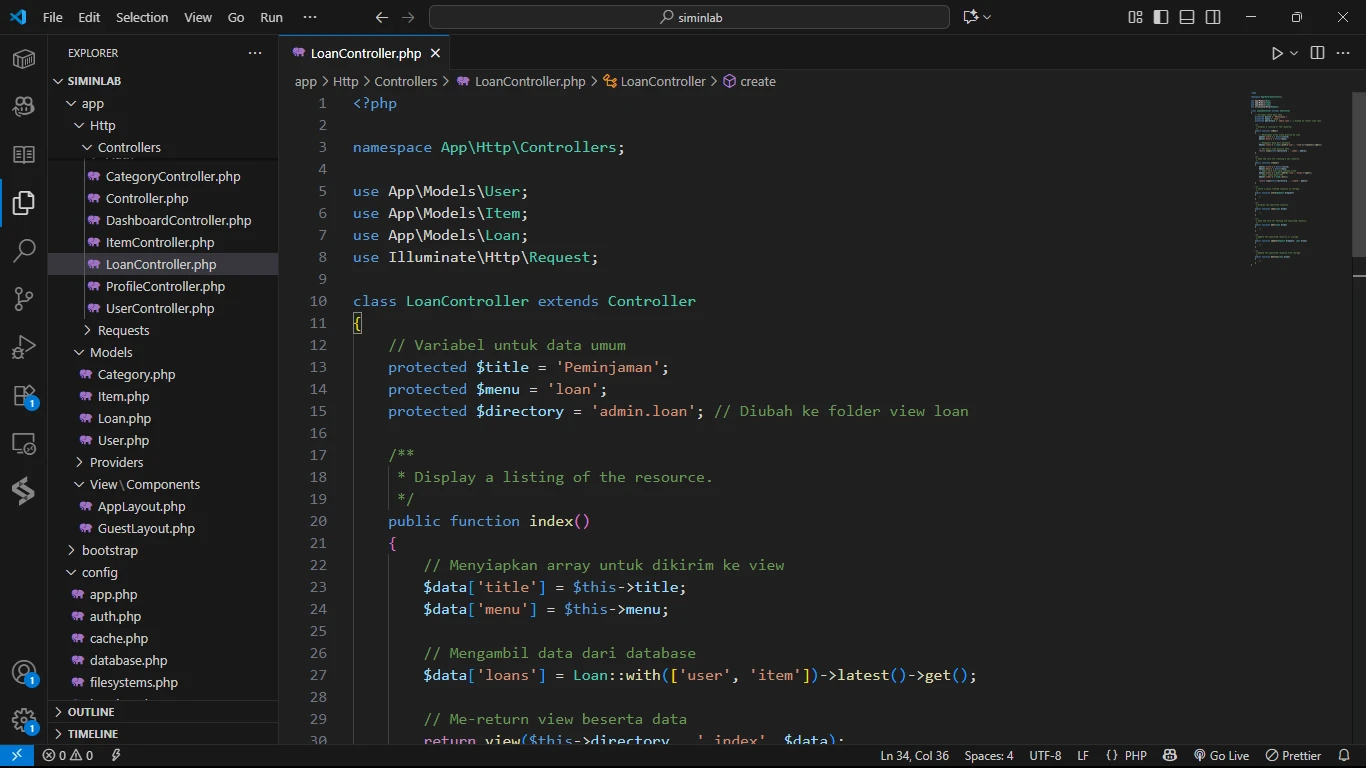Open the Selection menu
The width and height of the screenshot is (1366, 768).
[142, 17]
